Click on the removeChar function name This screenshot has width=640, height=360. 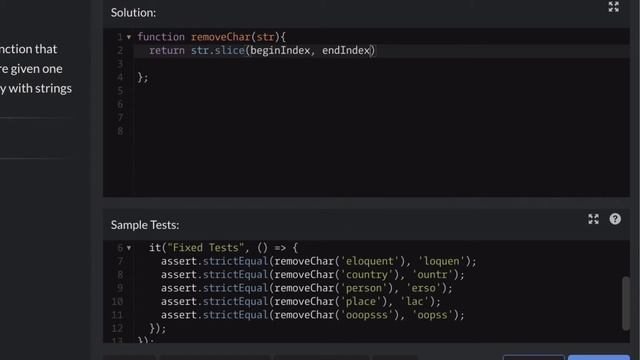point(221,37)
